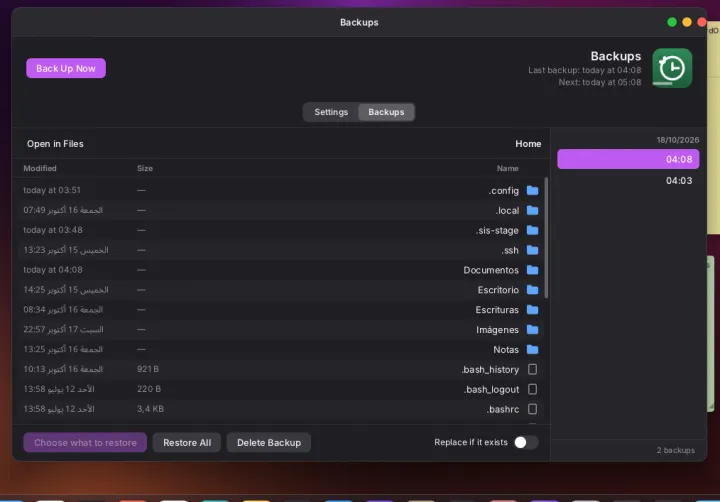Select the .config folder icon

coord(532,190)
